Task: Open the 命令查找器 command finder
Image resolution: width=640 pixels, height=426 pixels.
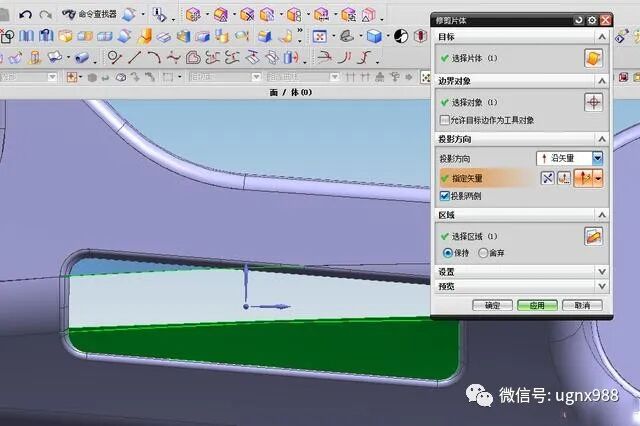Action: coord(89,14)
